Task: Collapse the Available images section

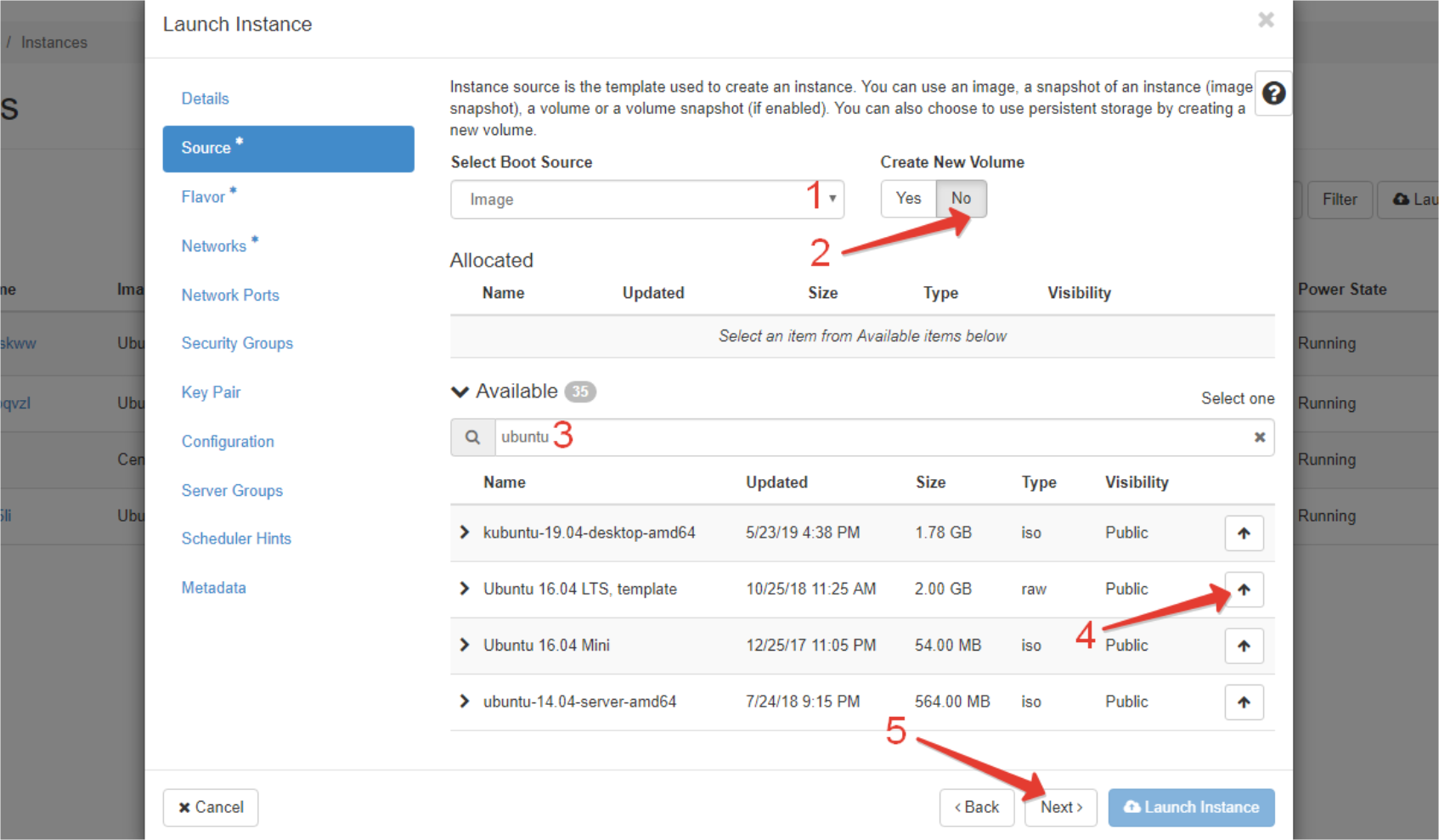Action: (x=460, y=392)
